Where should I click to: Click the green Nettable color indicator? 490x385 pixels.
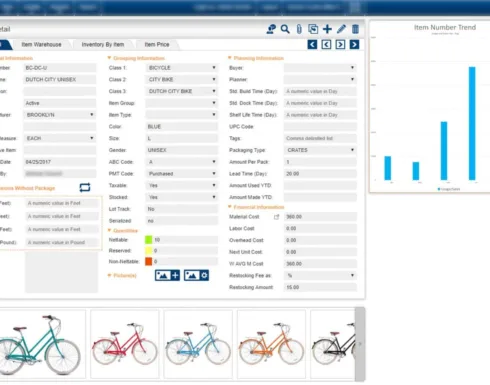149,240
